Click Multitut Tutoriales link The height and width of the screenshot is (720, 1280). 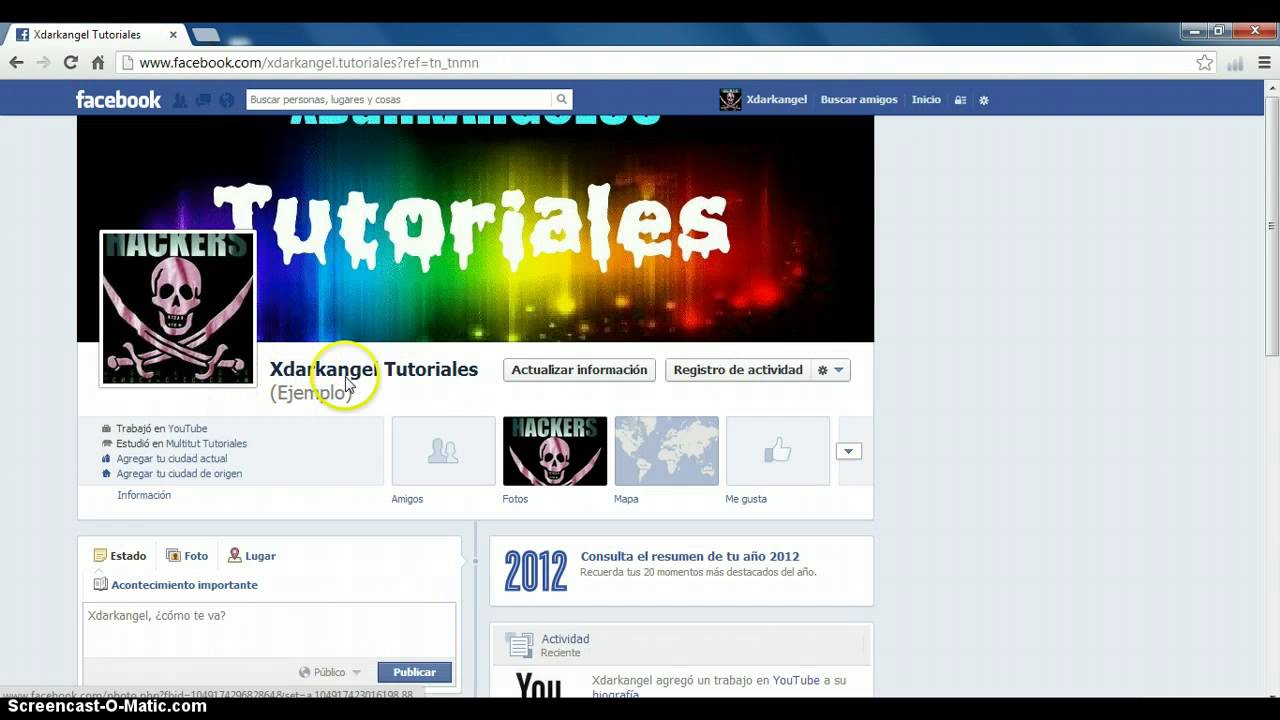[206, 444]
